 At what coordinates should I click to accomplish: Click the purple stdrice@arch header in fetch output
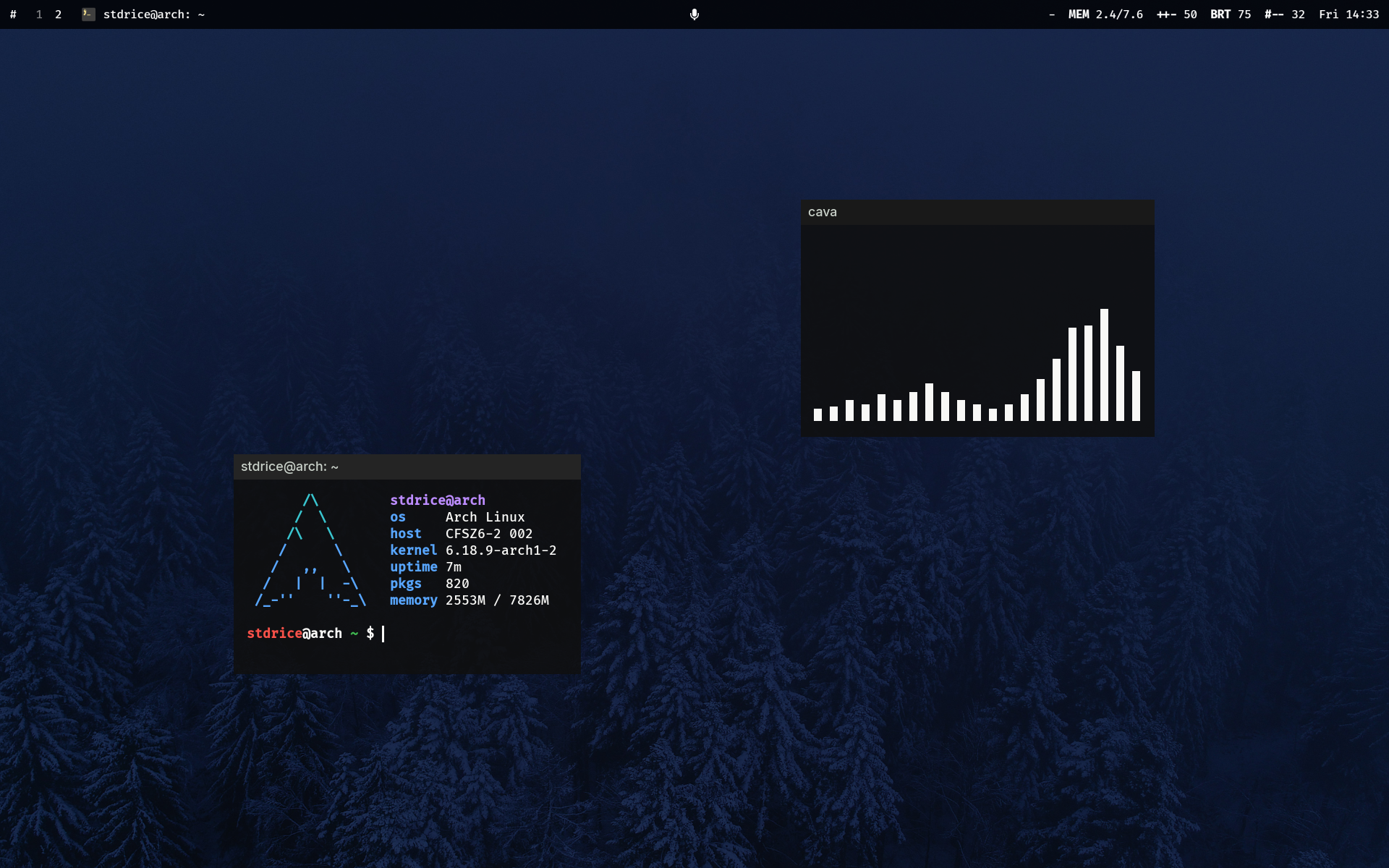(438, 500)
